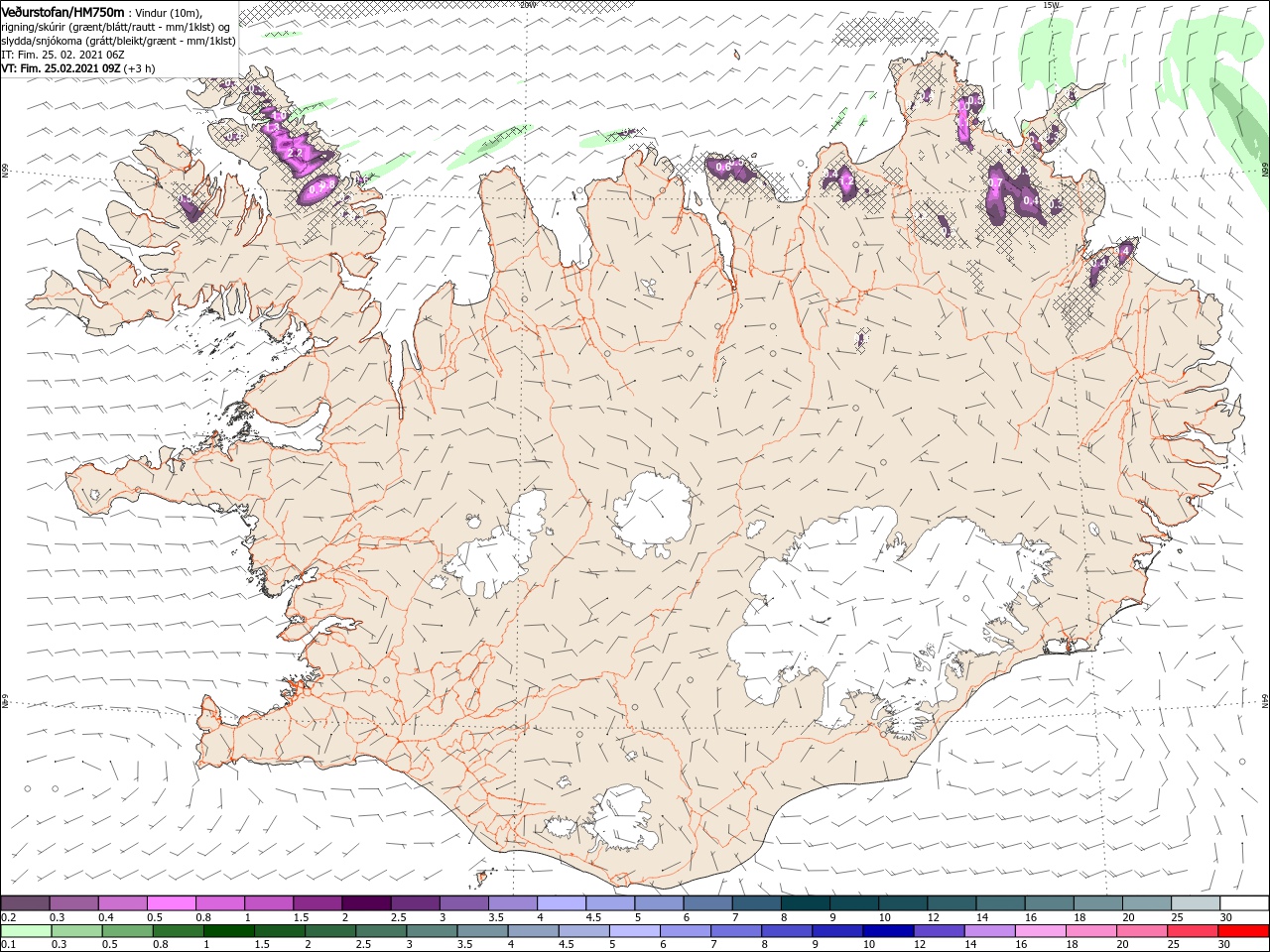Click the 20W longitude label

point(528,5)
